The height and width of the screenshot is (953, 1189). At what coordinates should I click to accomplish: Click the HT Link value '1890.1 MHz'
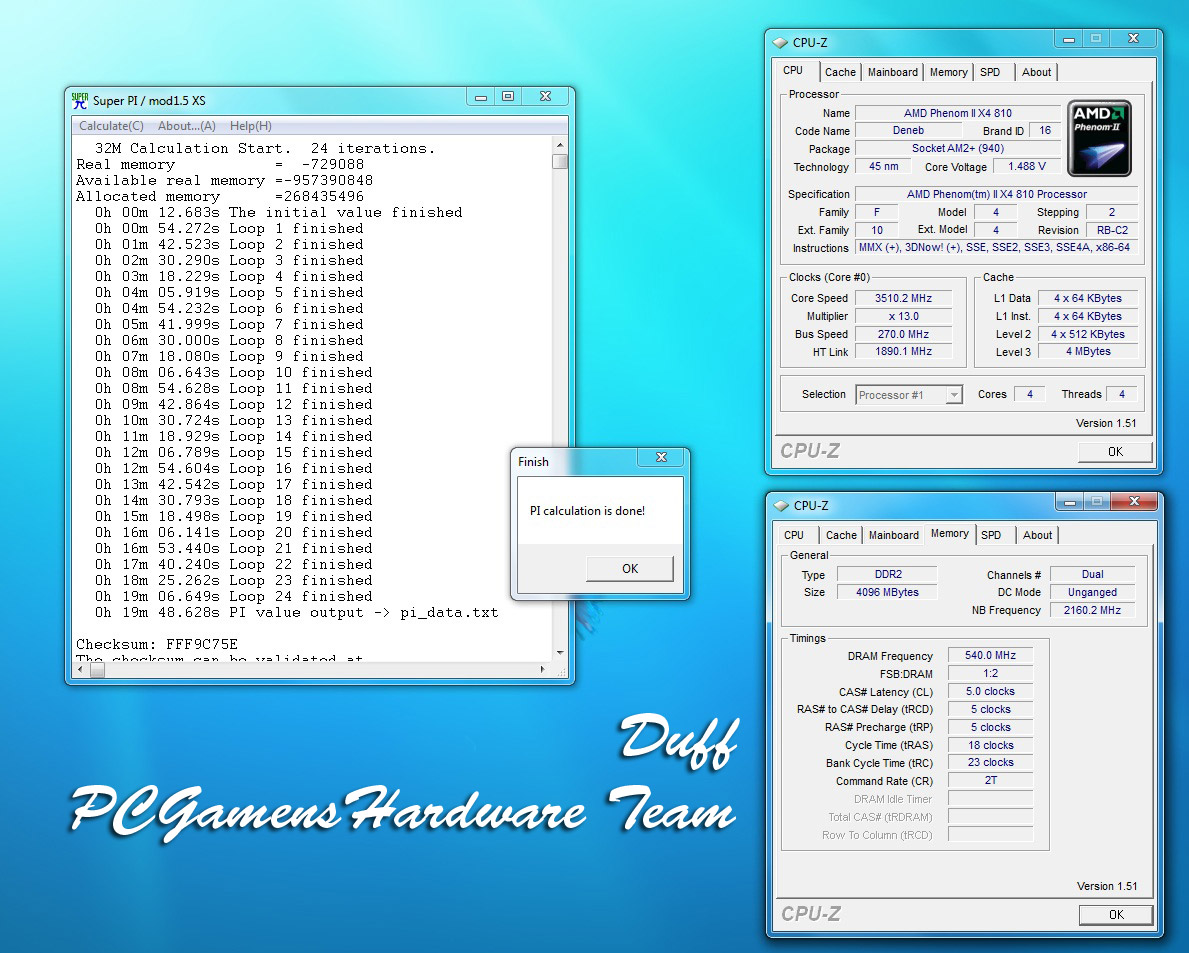(x=903, y=352)
